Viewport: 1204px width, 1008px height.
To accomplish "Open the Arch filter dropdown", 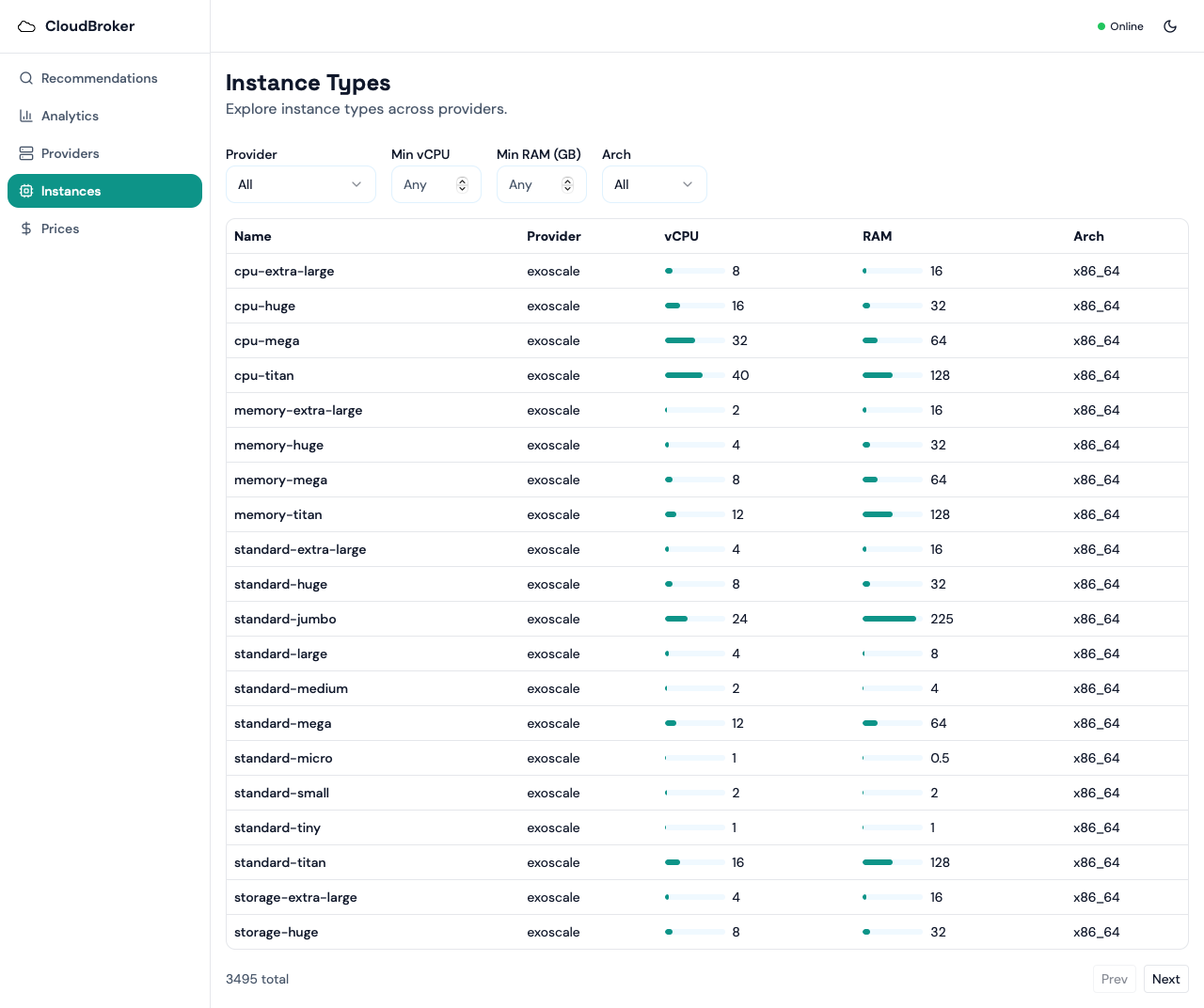I will pyautogui.click(x=654, y=184).
